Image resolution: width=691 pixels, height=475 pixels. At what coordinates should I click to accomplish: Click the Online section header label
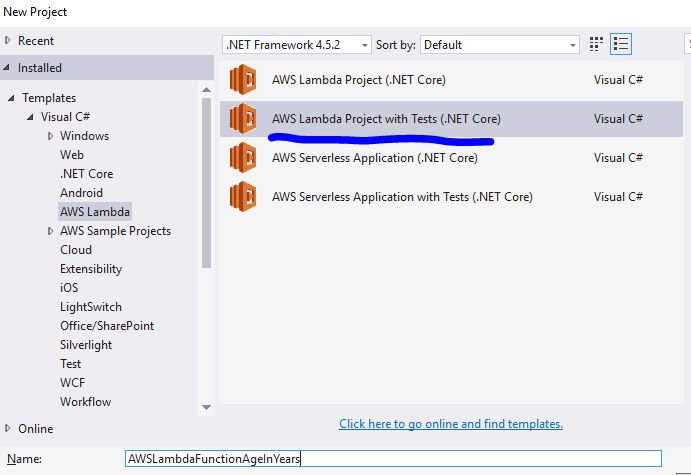(x=35, y=428)
